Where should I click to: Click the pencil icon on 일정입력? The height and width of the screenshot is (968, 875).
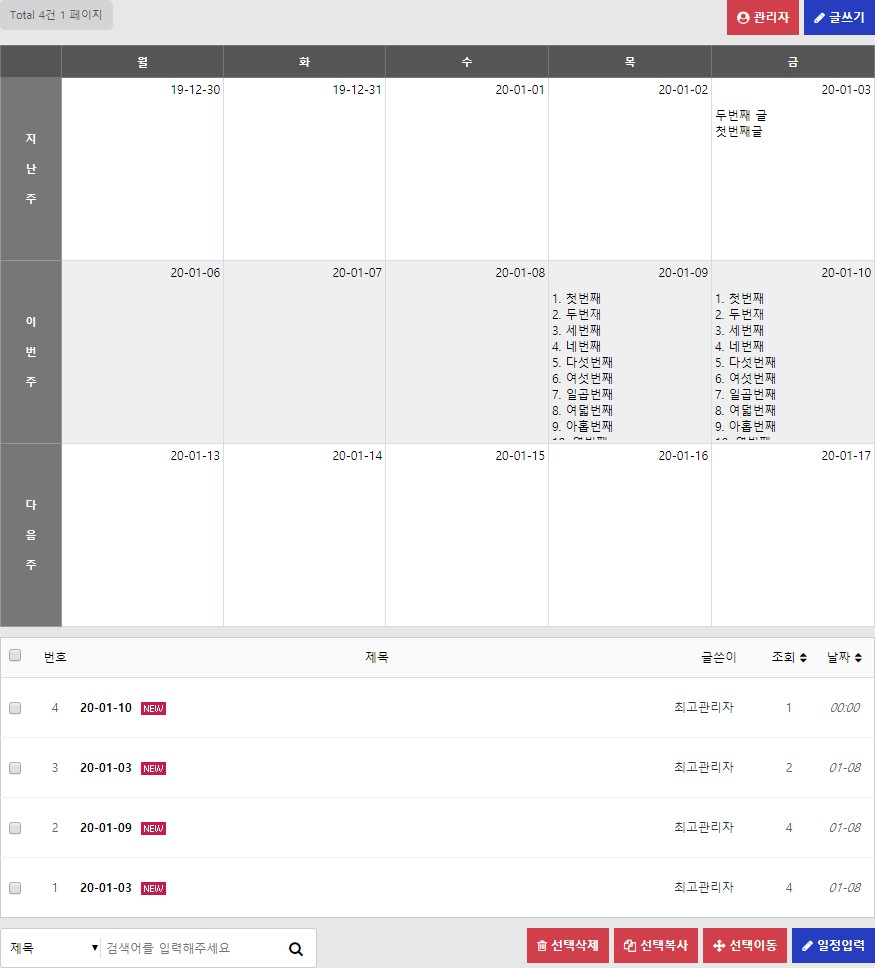tap(807, 946)
